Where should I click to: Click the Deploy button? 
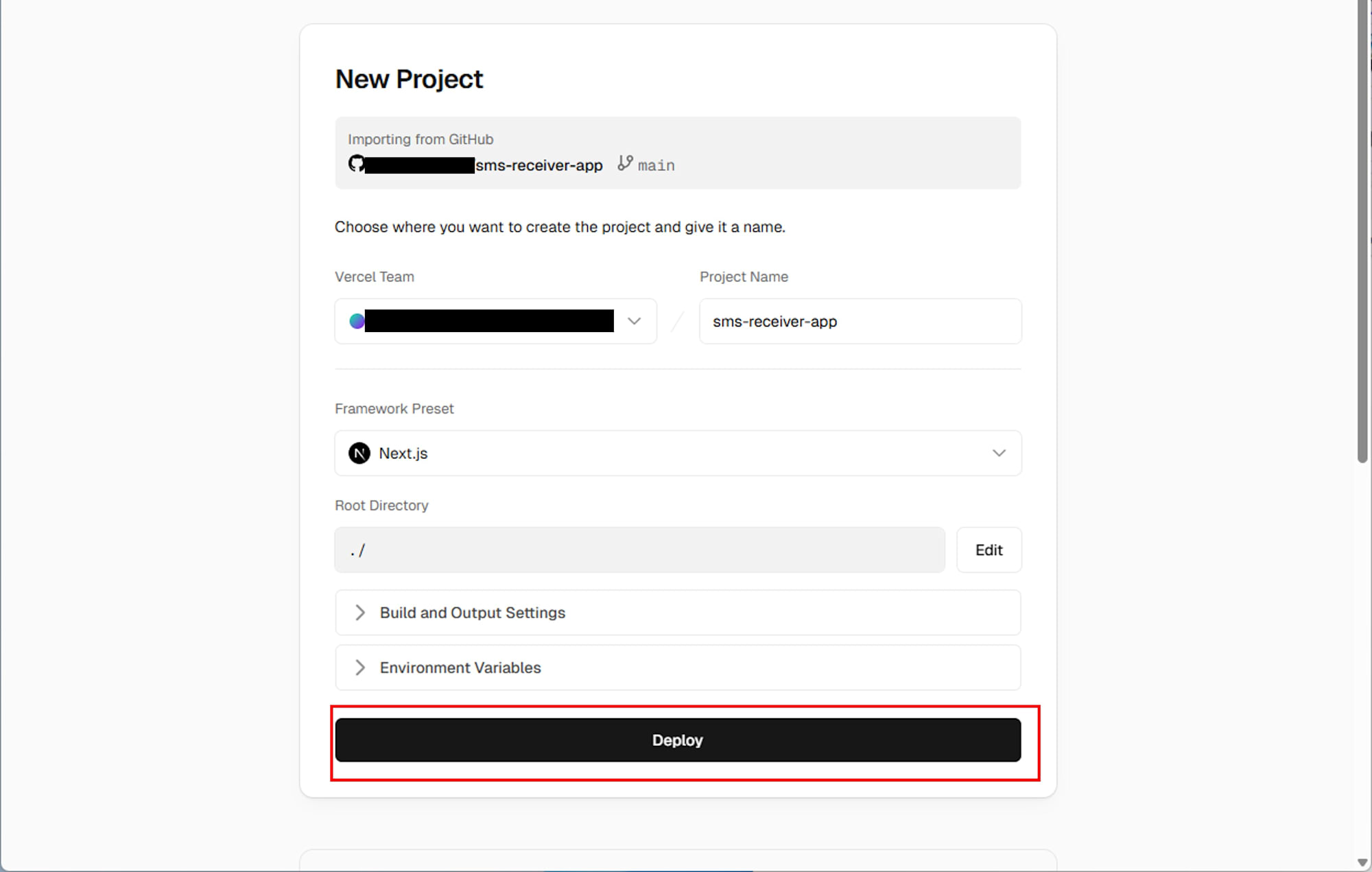tap(678, 740)
